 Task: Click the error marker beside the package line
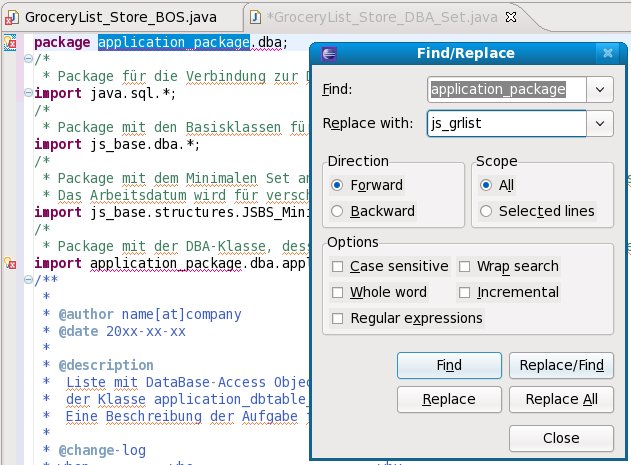10,43
